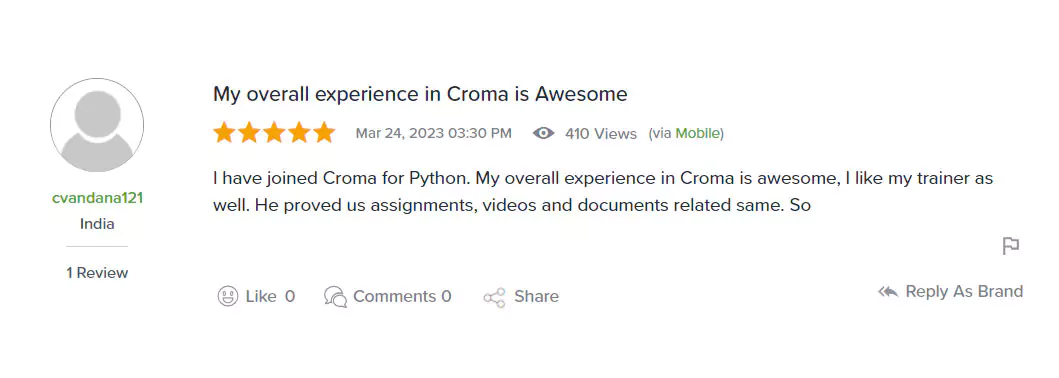This screenshot has width=1059, height=378.
Task: Click the Share network icon
Action: [x=494, y=298]
